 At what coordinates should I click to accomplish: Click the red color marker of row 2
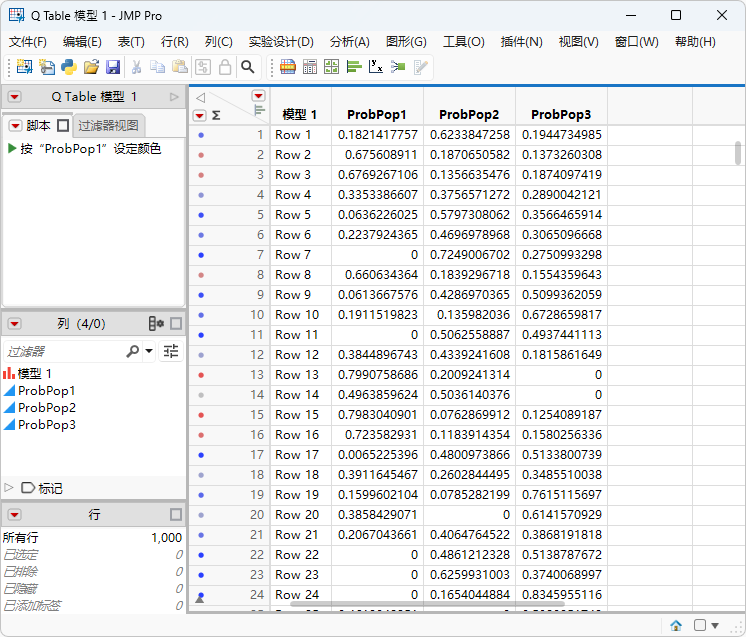click(201, 155)
